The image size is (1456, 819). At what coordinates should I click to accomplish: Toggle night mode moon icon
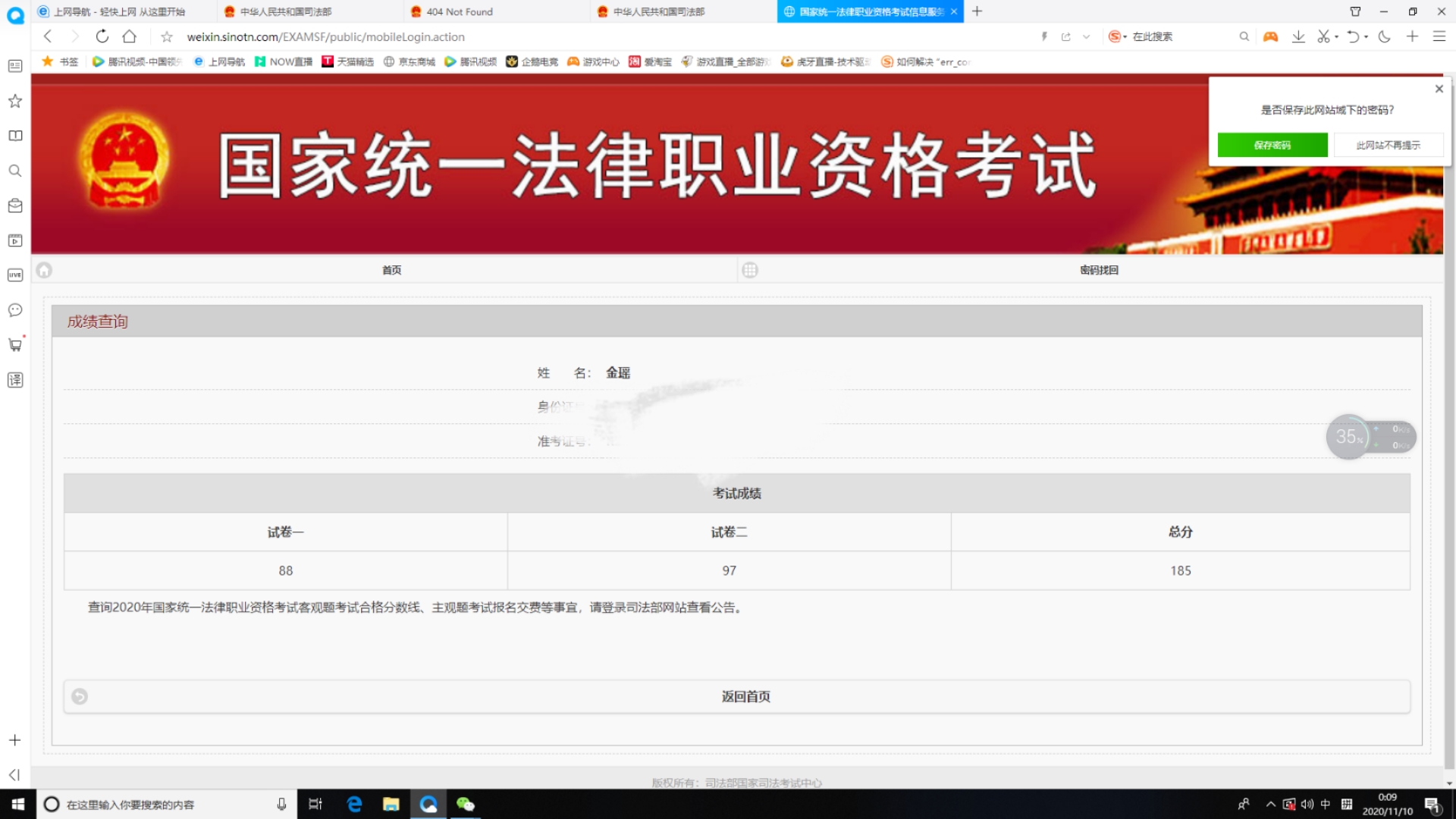[1385, 36]
